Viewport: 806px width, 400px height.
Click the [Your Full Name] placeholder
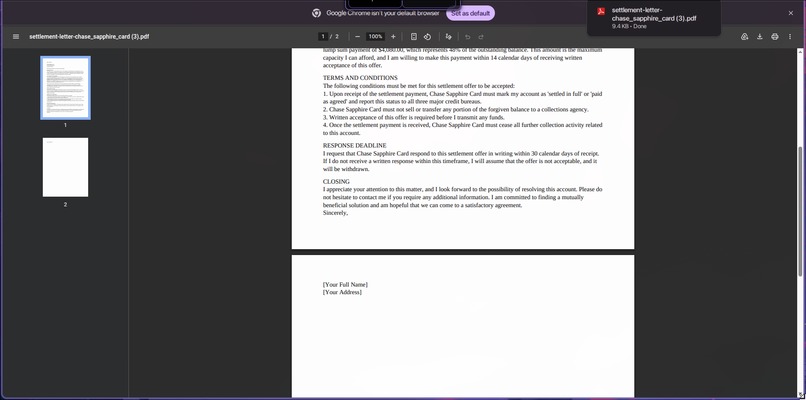[345, 284]
